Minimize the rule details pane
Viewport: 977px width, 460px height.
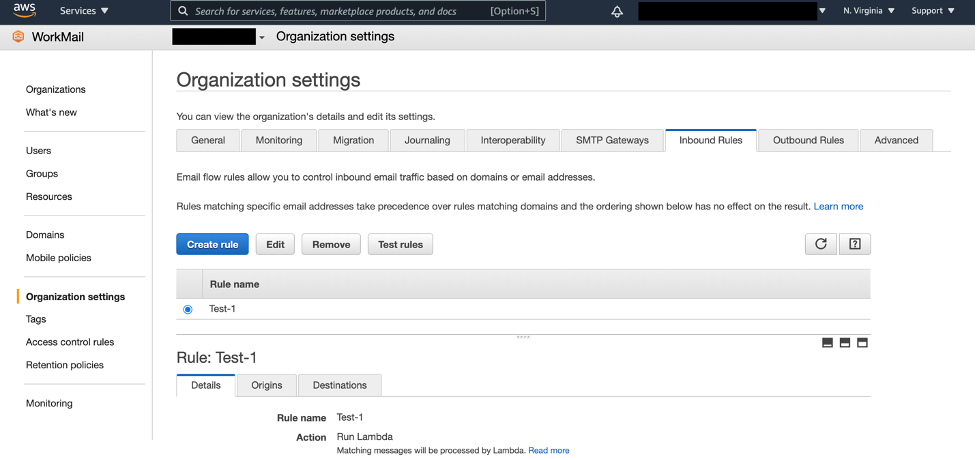827,343
